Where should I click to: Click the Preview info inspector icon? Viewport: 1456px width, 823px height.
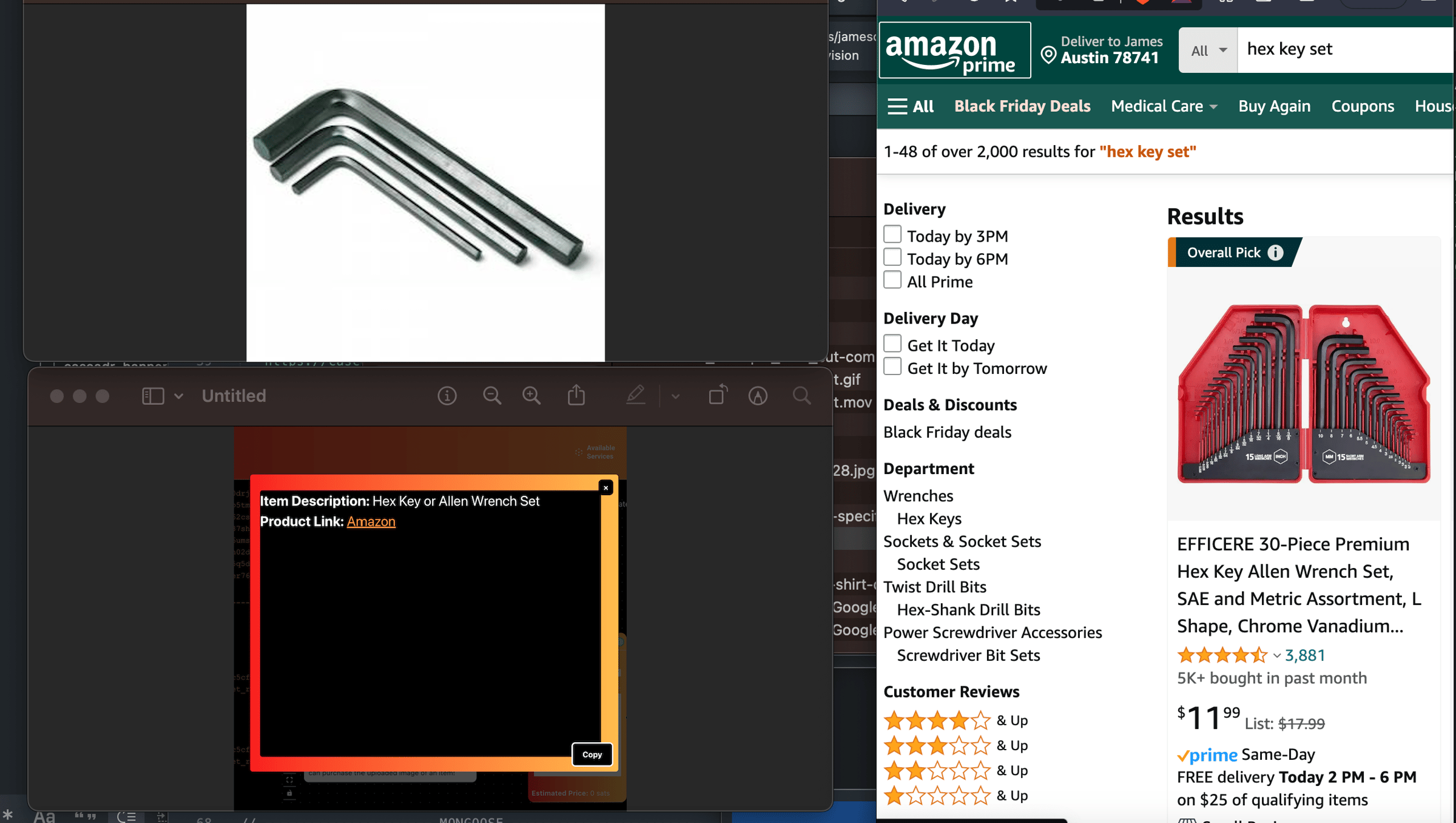pos(447,396)
